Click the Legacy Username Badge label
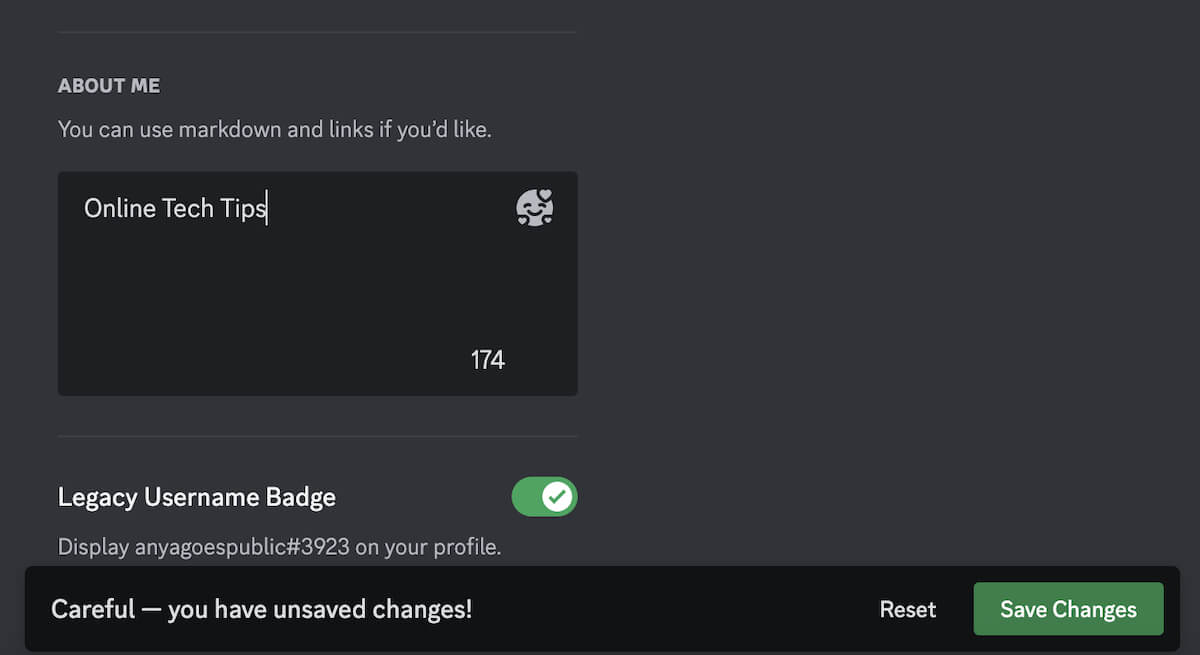The height and width of the screenshot is (655, 1200). [197, 497]
